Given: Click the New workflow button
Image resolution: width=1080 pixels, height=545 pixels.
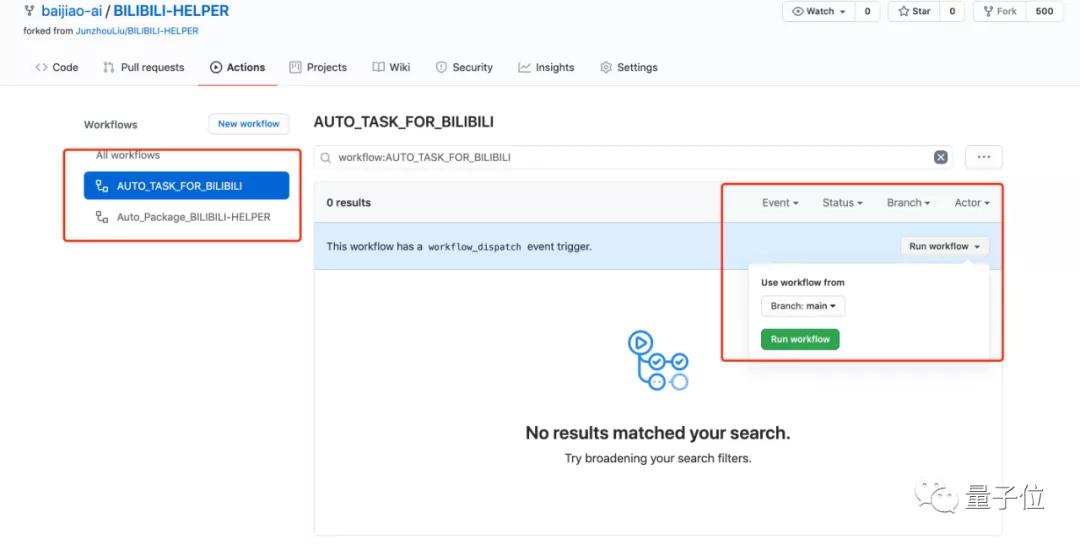Looking at the screenshot, I should click(x=248, y=124).
